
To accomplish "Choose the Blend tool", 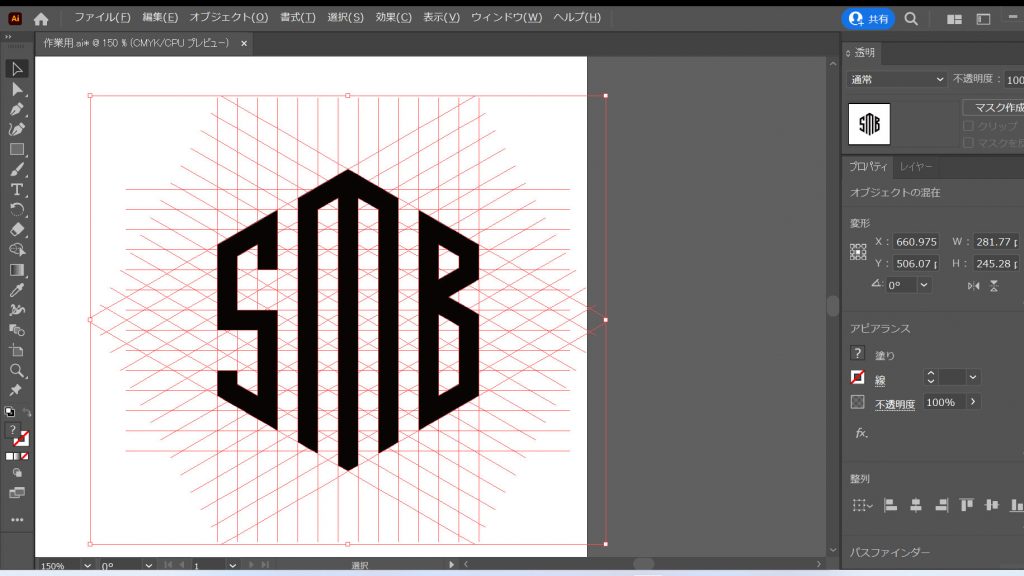I will (17, 330).
